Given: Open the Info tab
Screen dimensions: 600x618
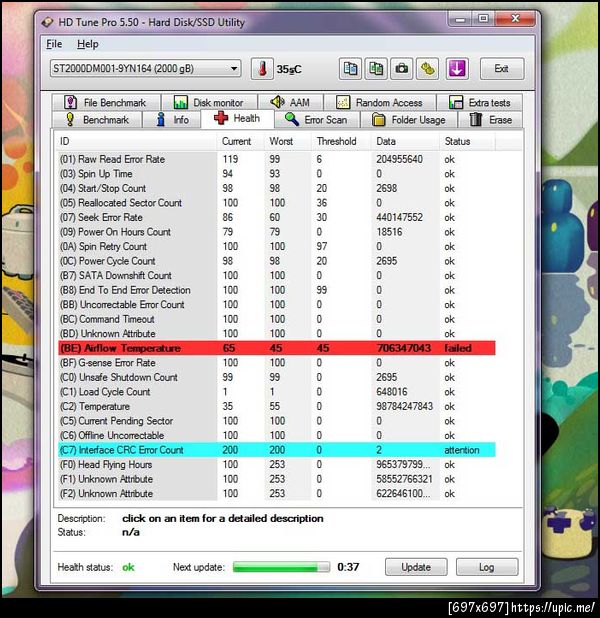Looking at the screenshot, I should click(x=172, y=119).
